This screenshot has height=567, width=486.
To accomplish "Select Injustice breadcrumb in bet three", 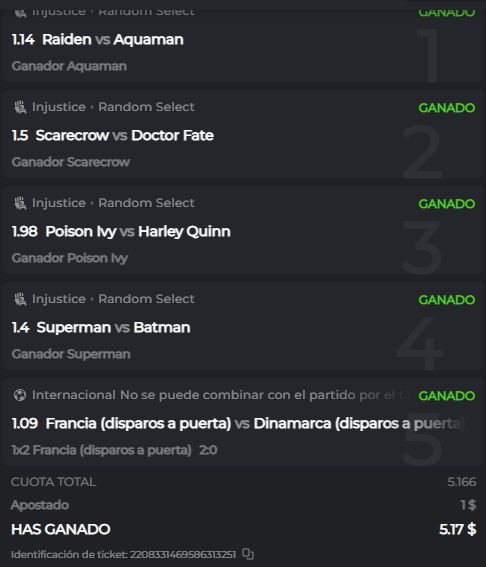I will (59, 203).
